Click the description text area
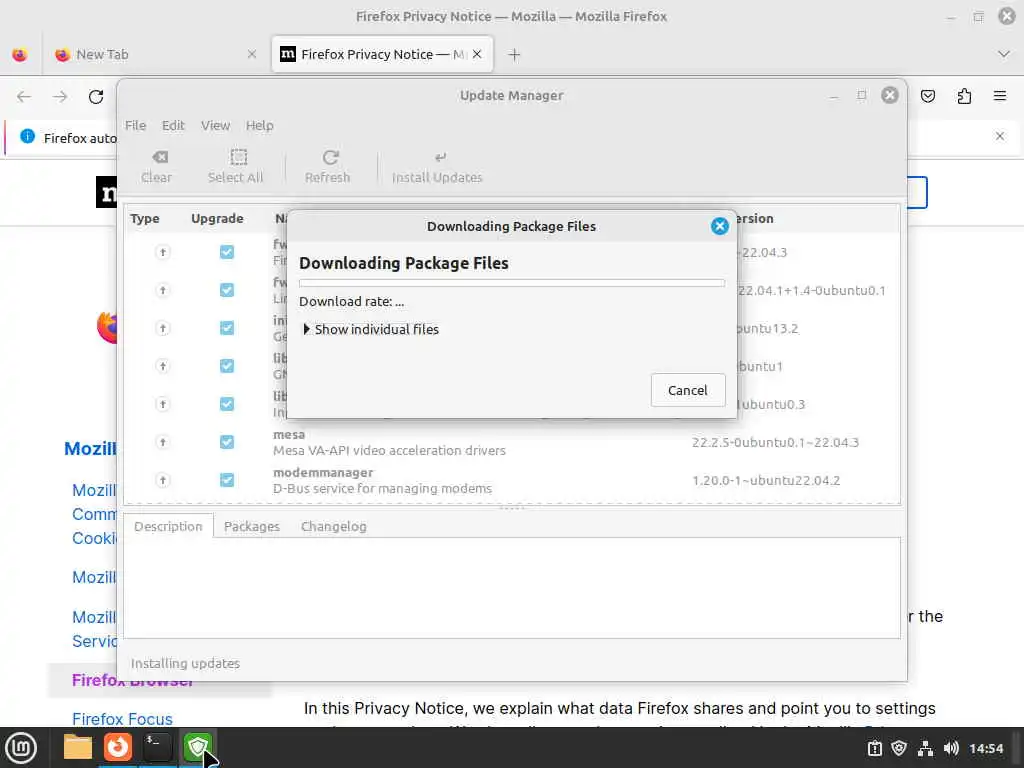The height and width of the screenshot is (768, 1024). [511, 588]
